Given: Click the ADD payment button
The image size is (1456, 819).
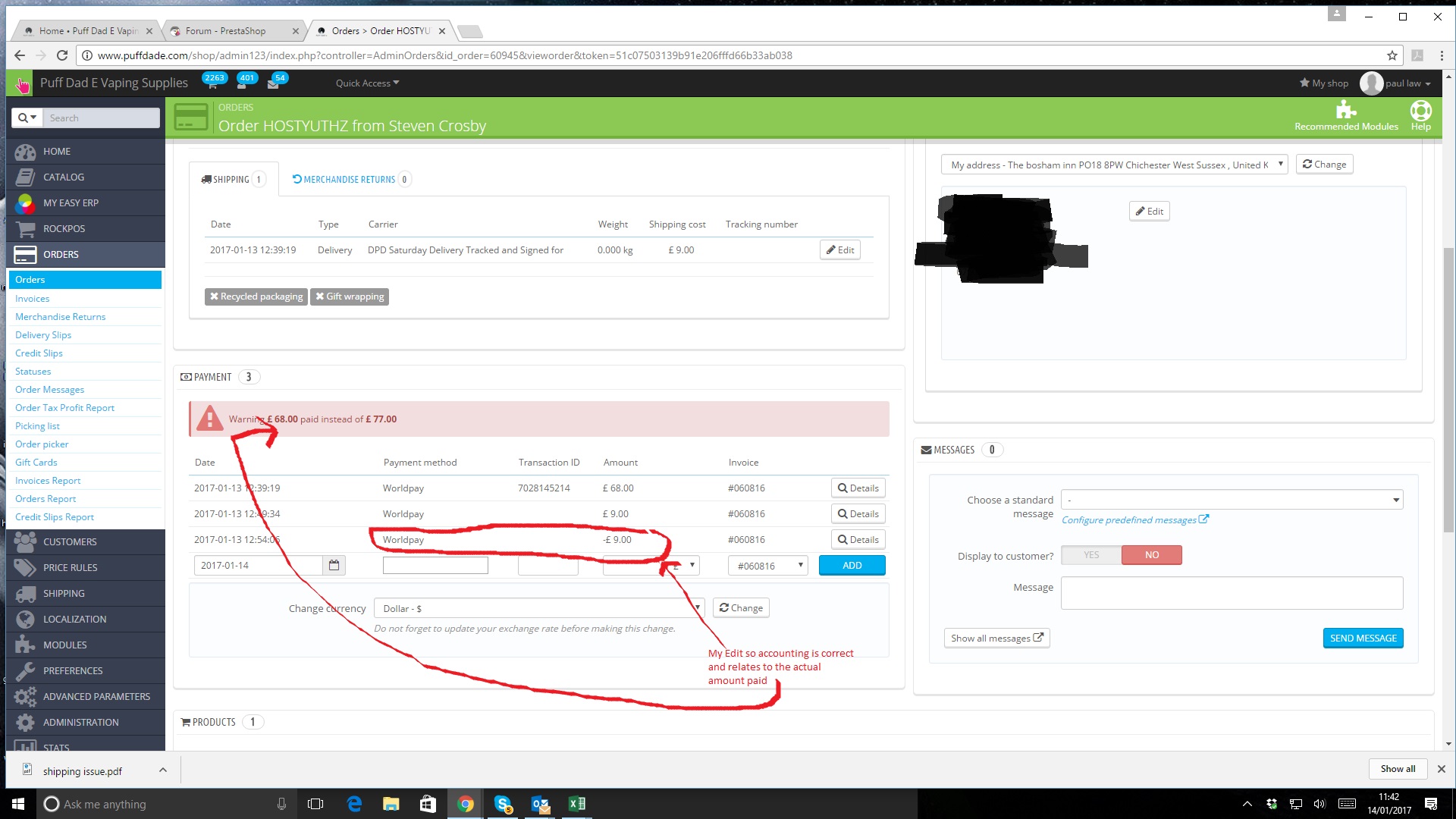Looking at the screenshot, I should [852, 566].
